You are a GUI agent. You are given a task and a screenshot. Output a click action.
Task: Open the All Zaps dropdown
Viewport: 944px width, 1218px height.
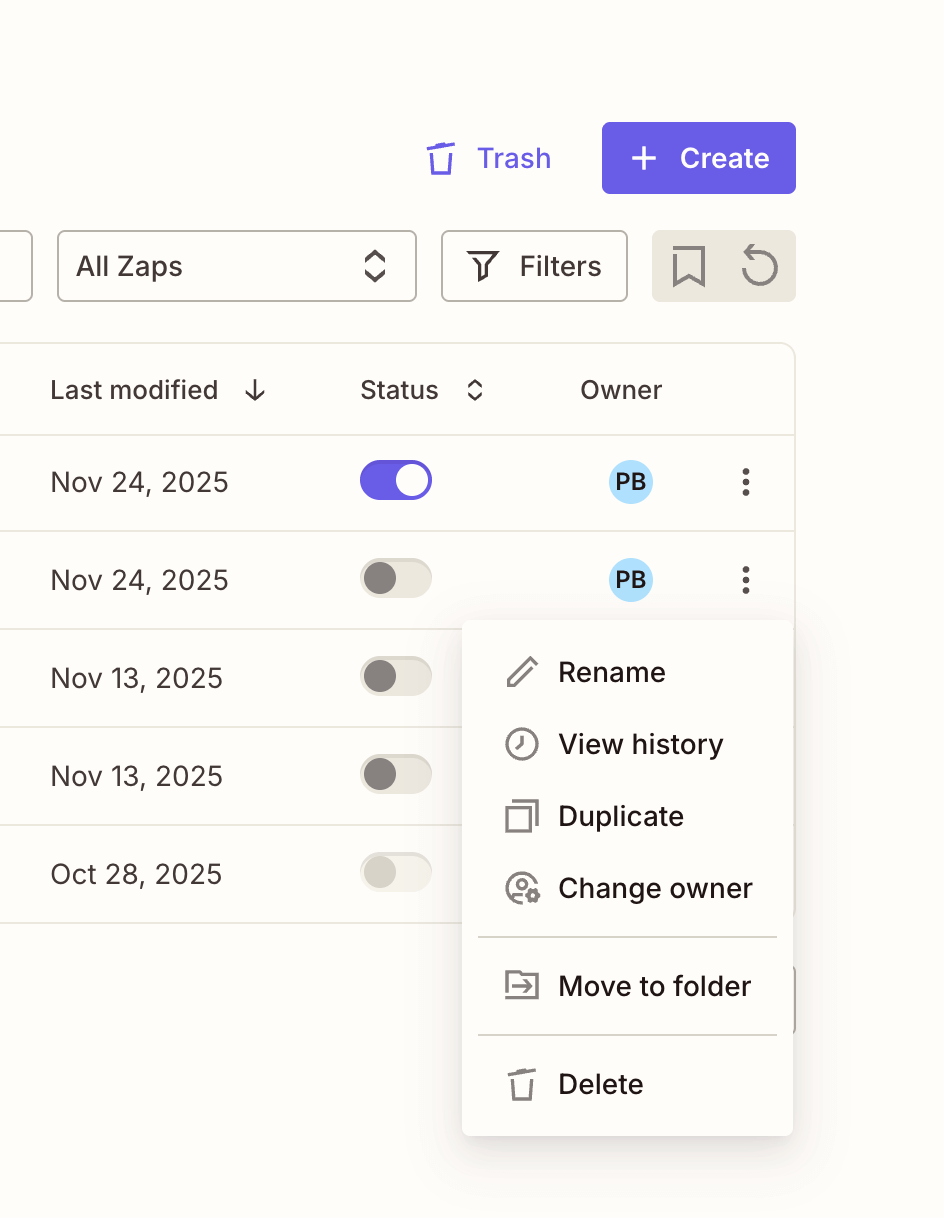pyautogui.click(x=237, y=266)
